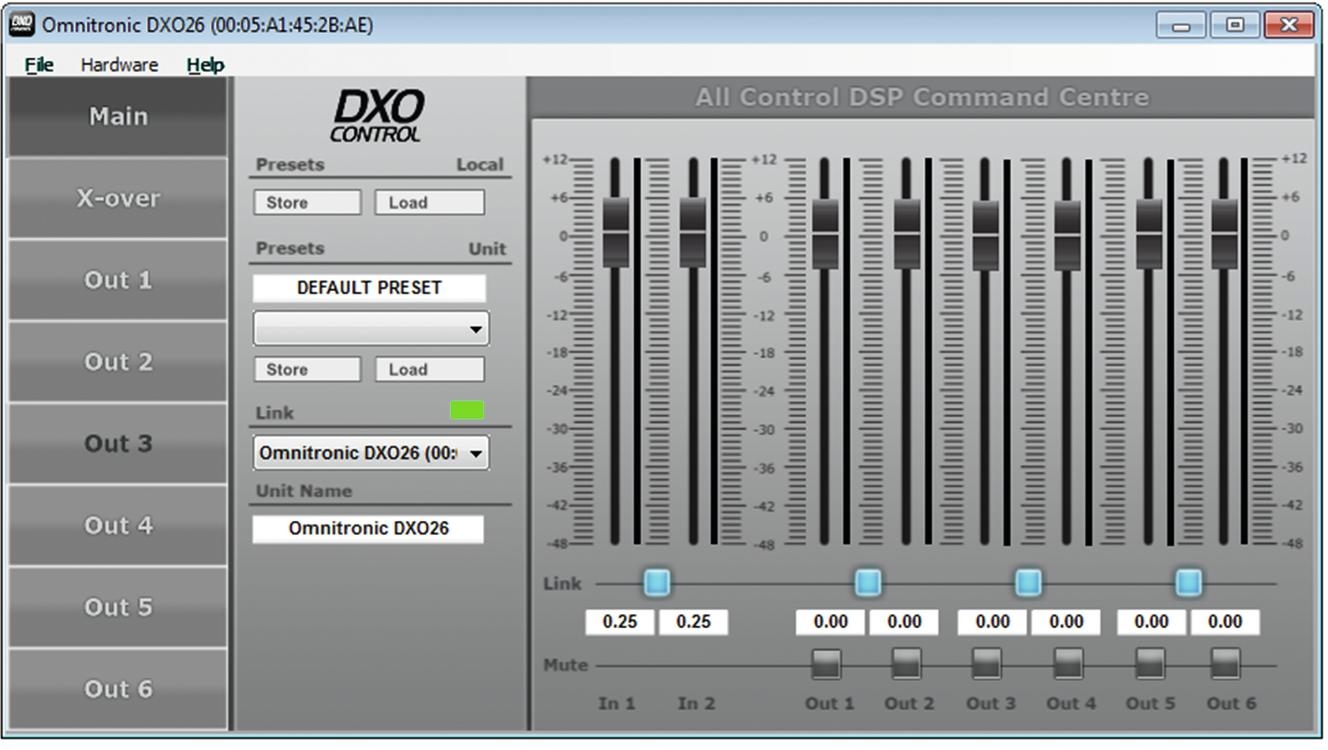Click the Out 5 gain value field
This screenshot has height=750, width=1328.
click(x=1151, y=622)
